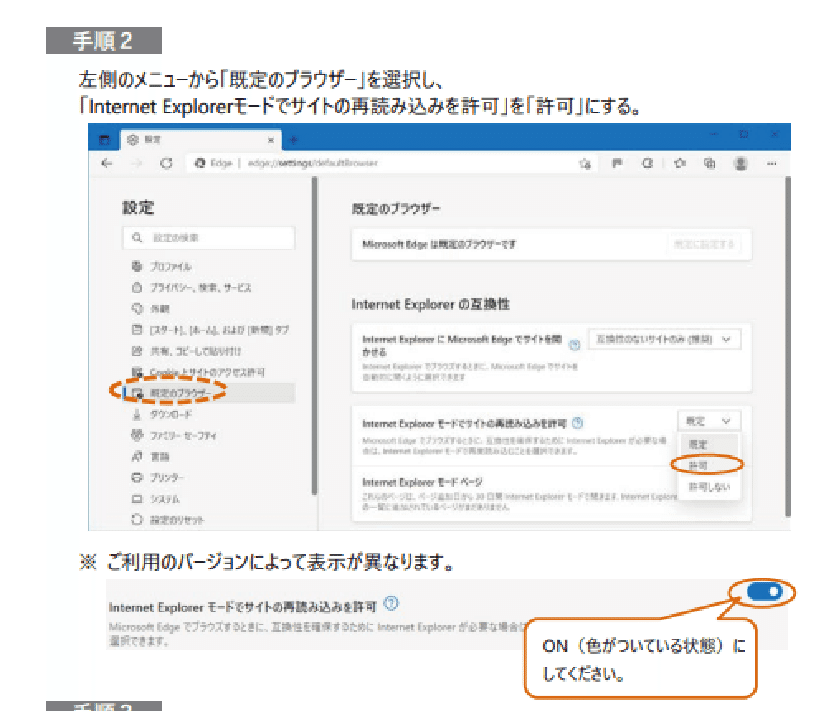Open [スタート]、[ホーム]、および [新規] タブ section
837x712 pixels.
[x=210, y=330]
